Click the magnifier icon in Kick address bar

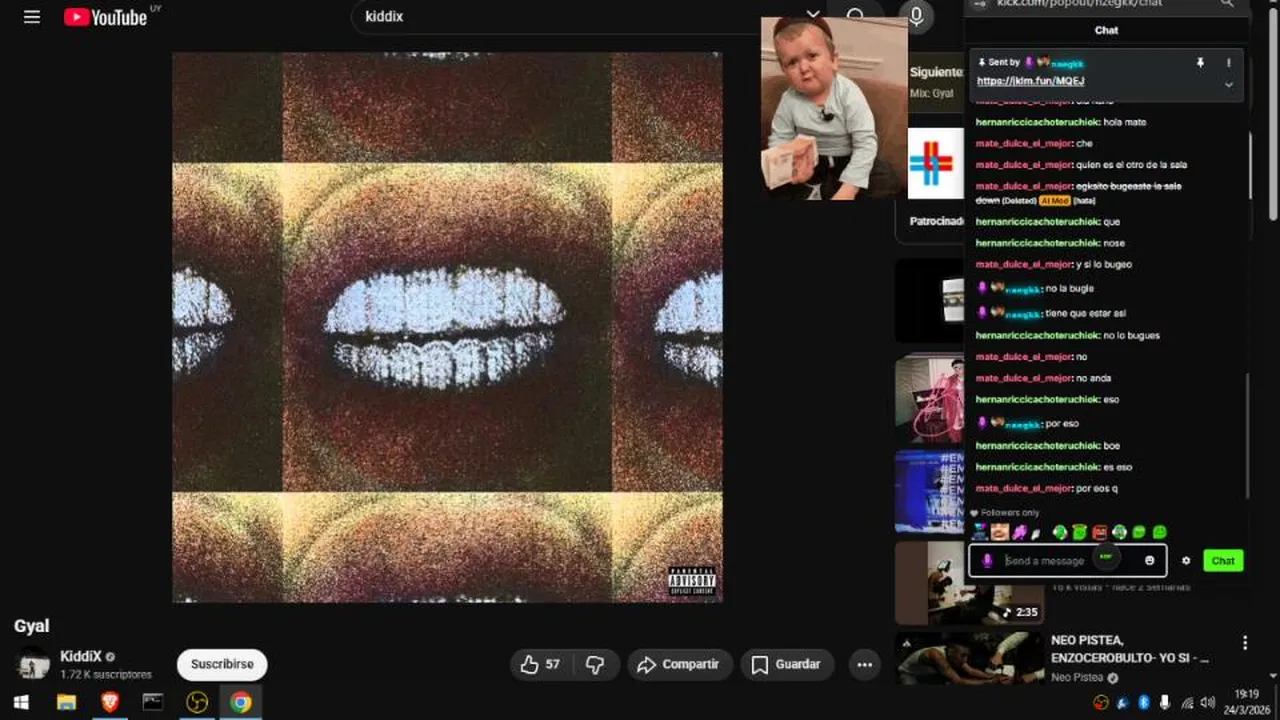tap(1227, 4)
